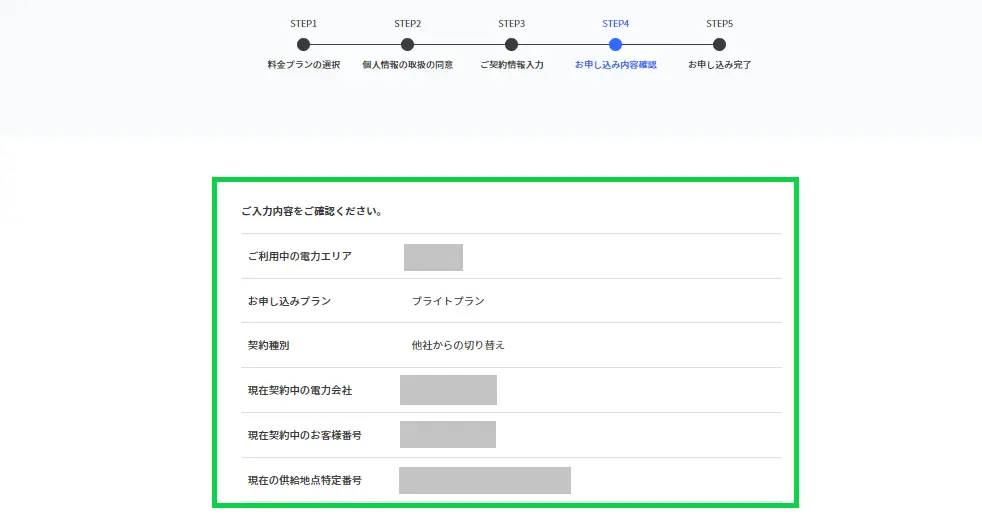Click the masked value for 現在契約中のお客様番号
The width and height of the screenshot is (982, 521).
[448, 435]
